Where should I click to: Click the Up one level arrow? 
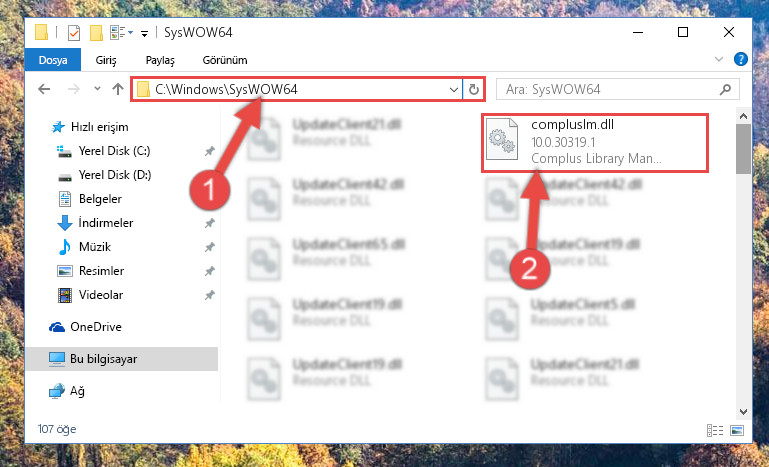pos(118,89)
